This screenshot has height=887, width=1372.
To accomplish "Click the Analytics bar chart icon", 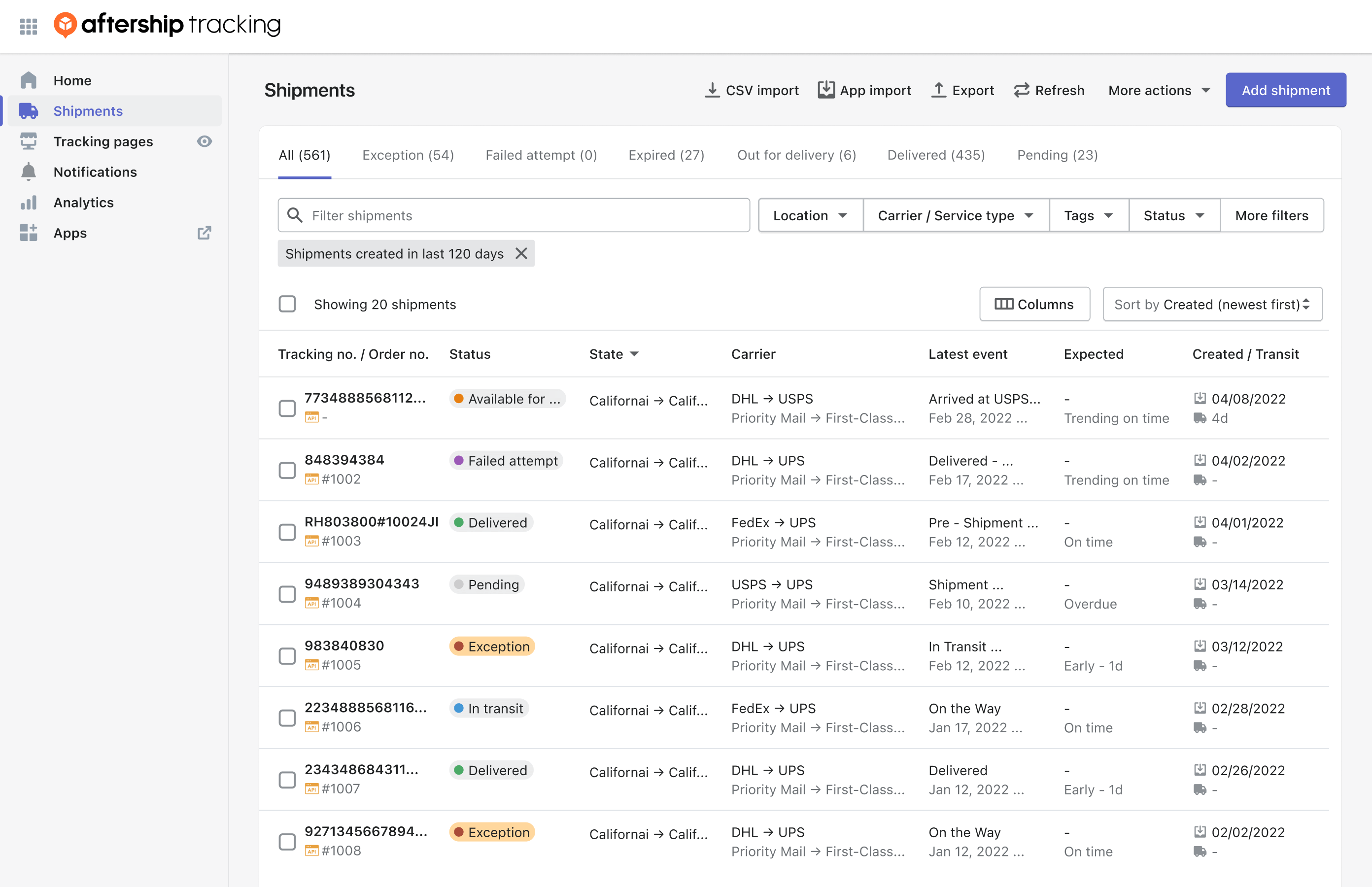I will click(28, 202).
